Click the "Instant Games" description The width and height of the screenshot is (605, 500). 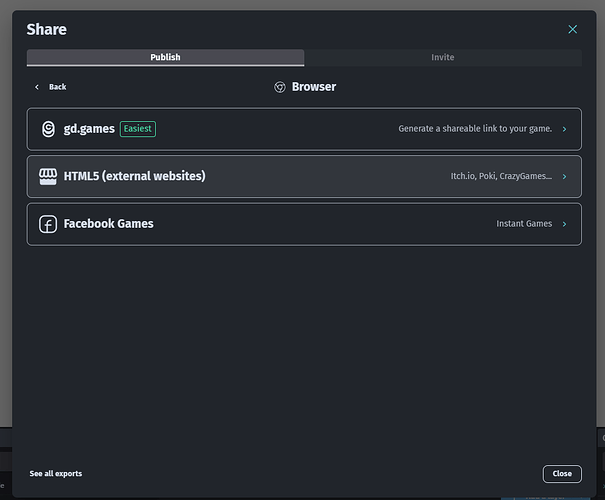tap(524, 224)
